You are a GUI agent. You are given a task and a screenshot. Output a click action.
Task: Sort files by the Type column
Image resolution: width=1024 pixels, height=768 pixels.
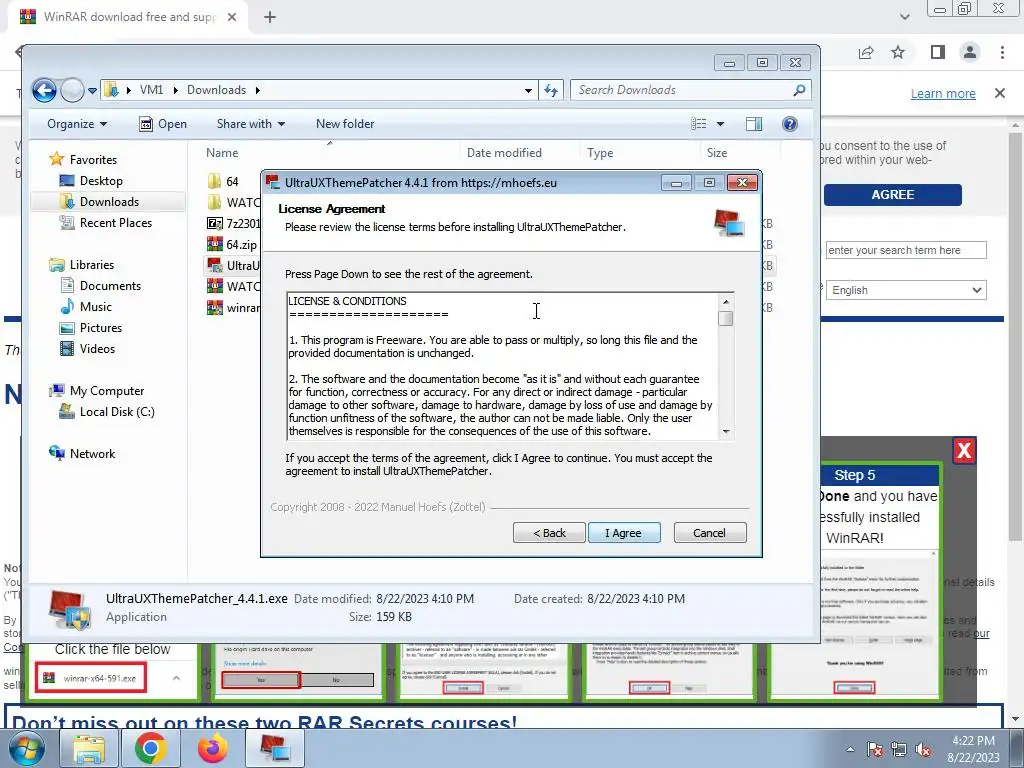pyautogui.click(x=600, y=153)
